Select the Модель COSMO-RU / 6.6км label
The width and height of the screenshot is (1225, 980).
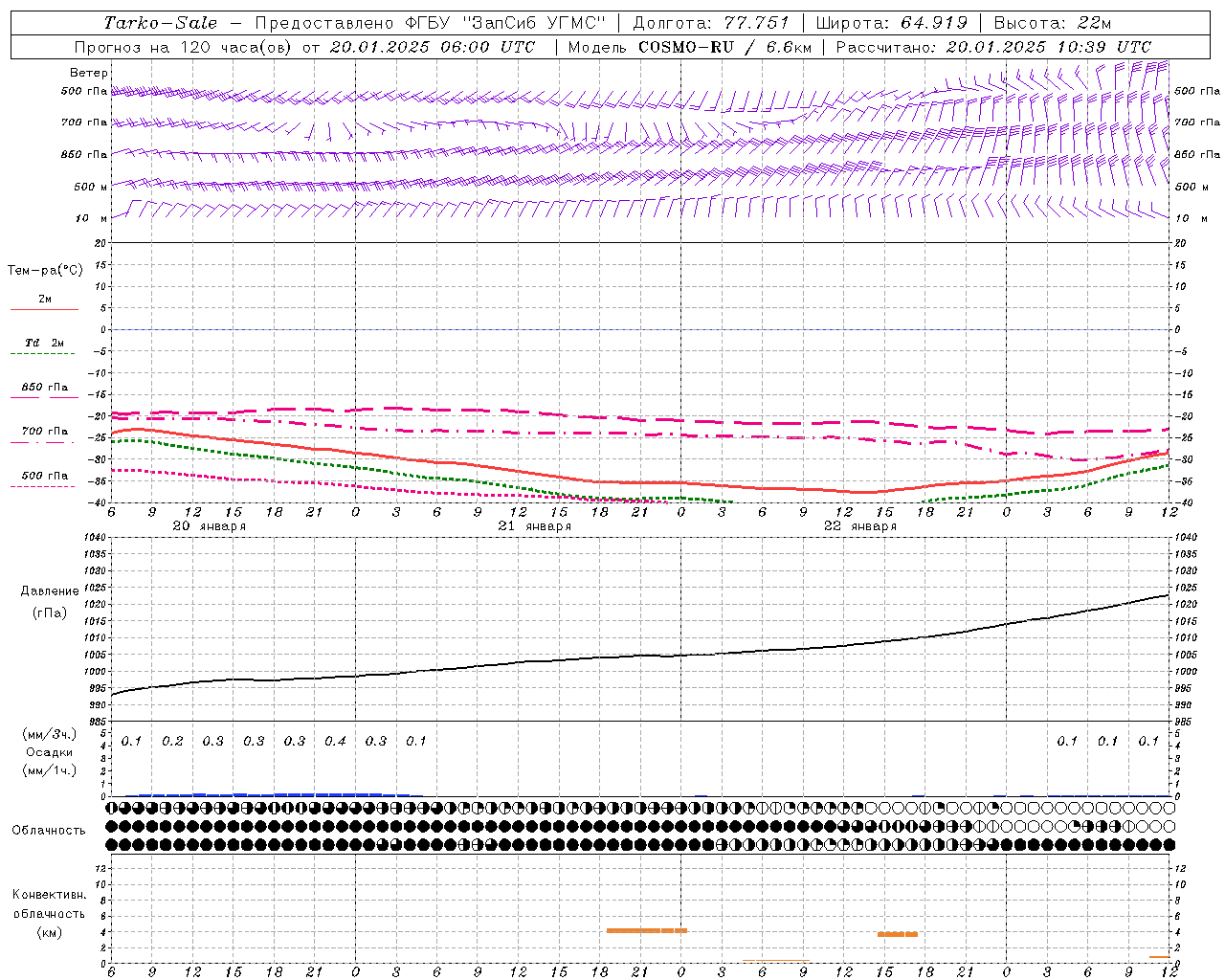click(689, 47)
